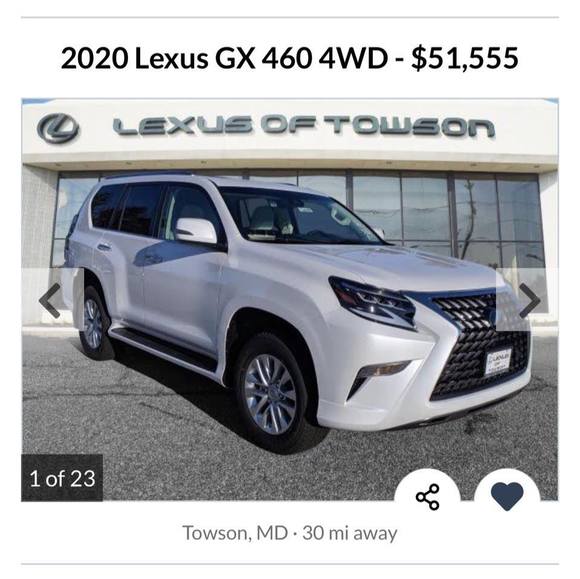Click the white side mirror on the SUV
Screen dimensions: 580x579
click(x=196, y=230)
